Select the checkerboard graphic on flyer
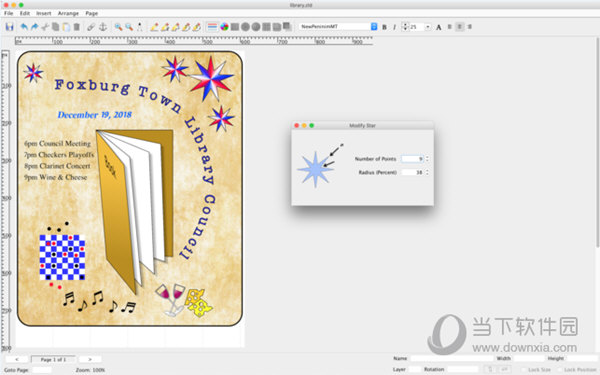 tap(62, 257)
